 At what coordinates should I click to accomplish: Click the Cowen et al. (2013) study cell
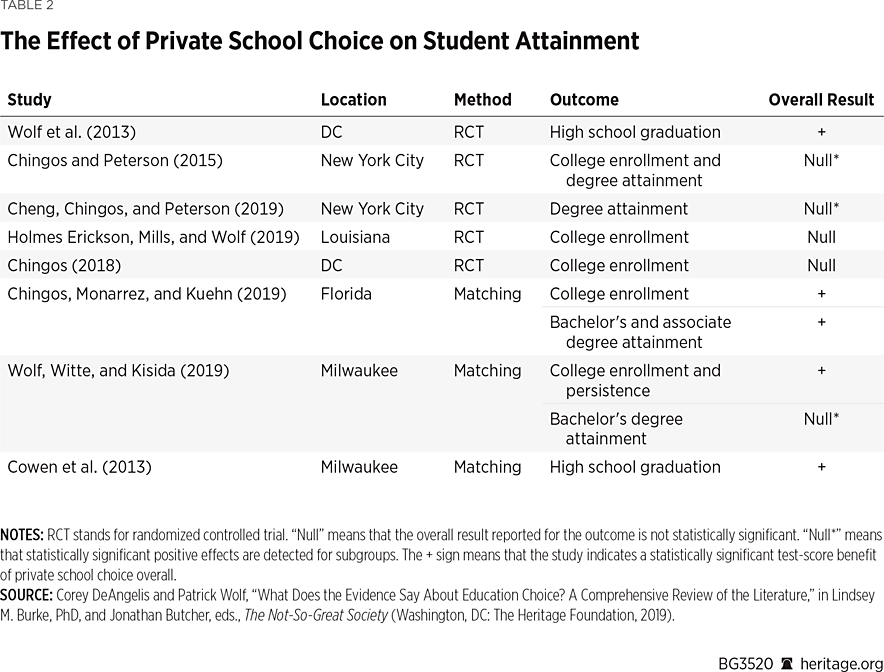[x=79, y=467]
